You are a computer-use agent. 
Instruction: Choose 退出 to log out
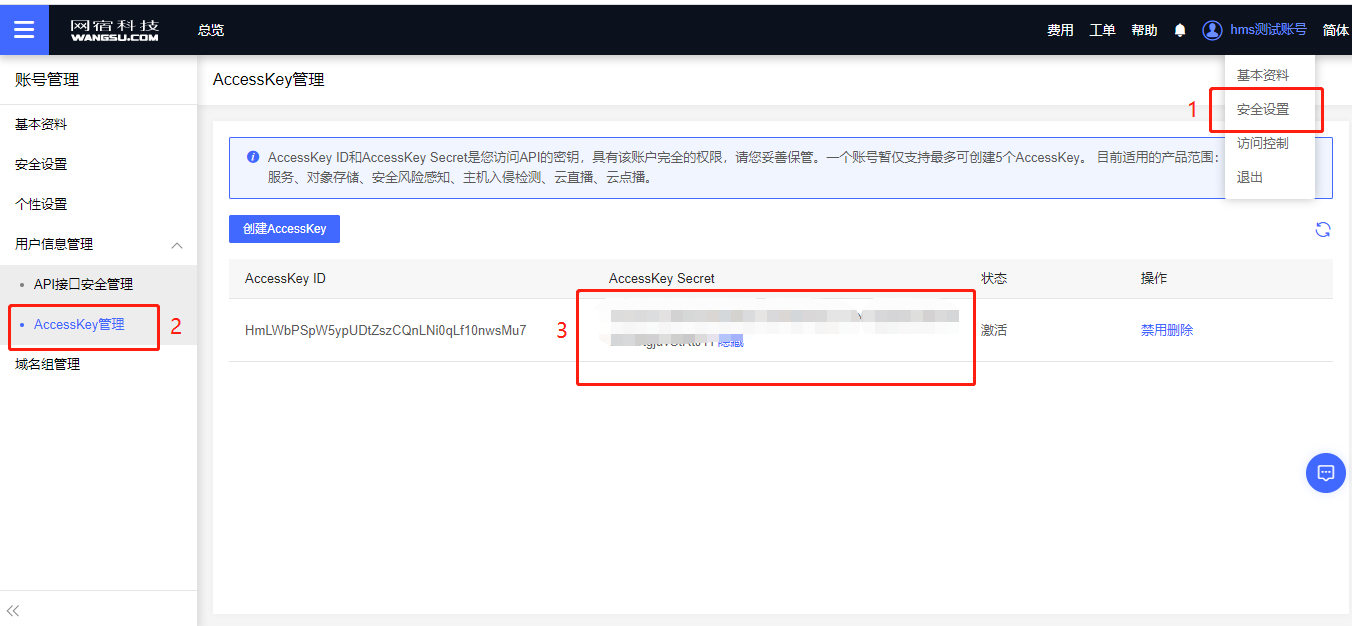tap(1250, 177)
